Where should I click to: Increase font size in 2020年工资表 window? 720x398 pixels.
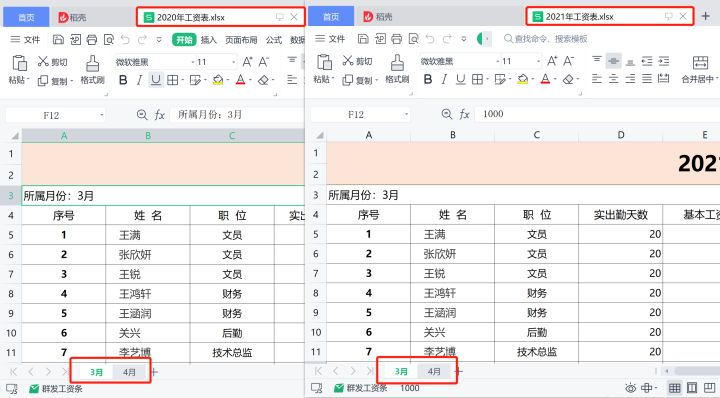coord(247,62)
